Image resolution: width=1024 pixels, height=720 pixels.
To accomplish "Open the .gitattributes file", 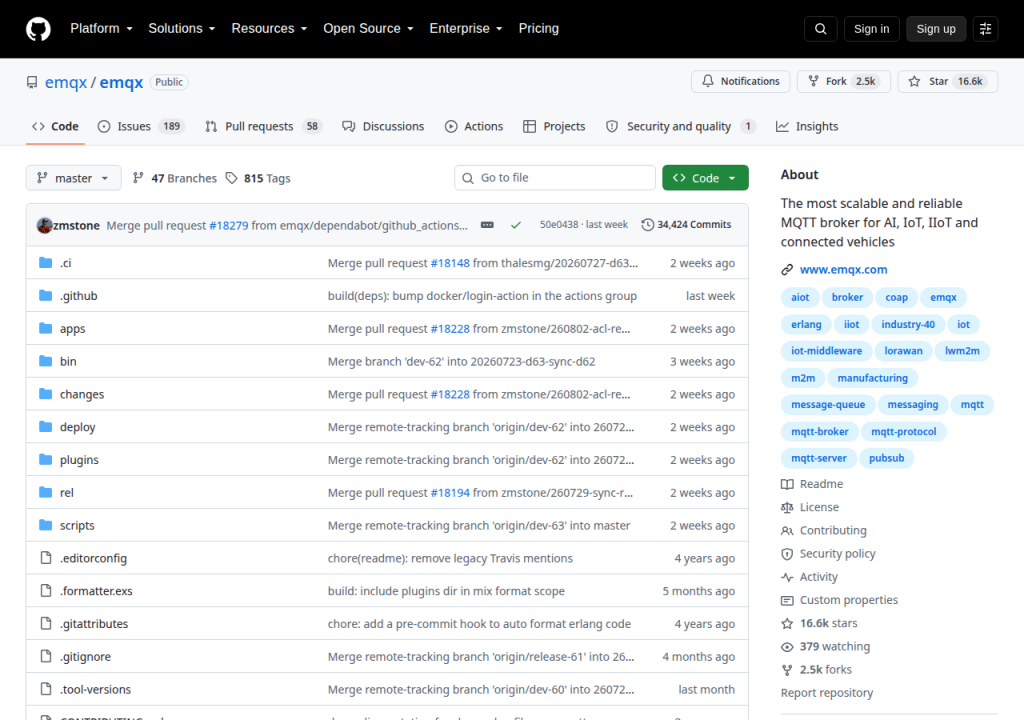I will [94, 623].
